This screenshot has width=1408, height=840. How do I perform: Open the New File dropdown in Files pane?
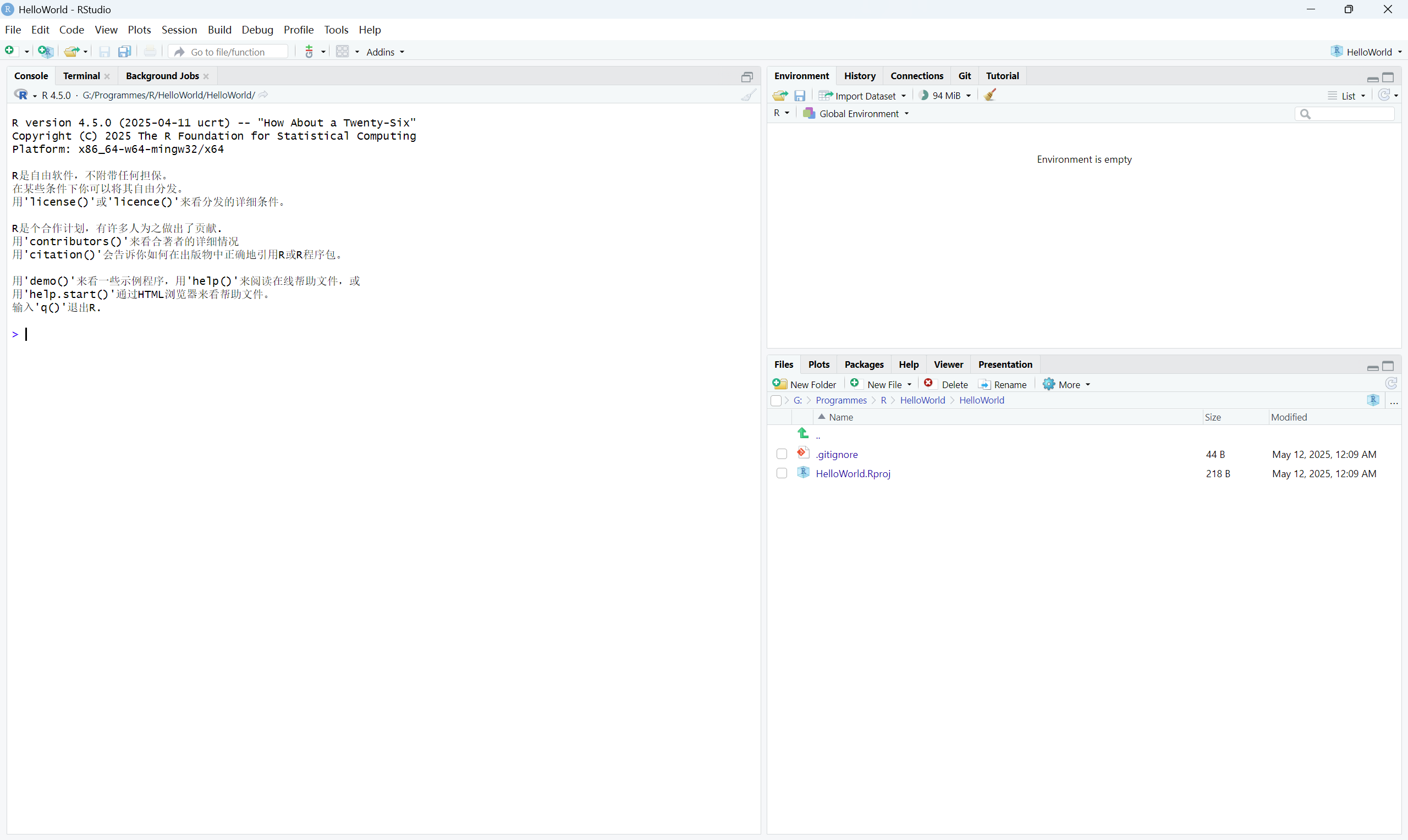pyautogui.click(x=882, y=384)
